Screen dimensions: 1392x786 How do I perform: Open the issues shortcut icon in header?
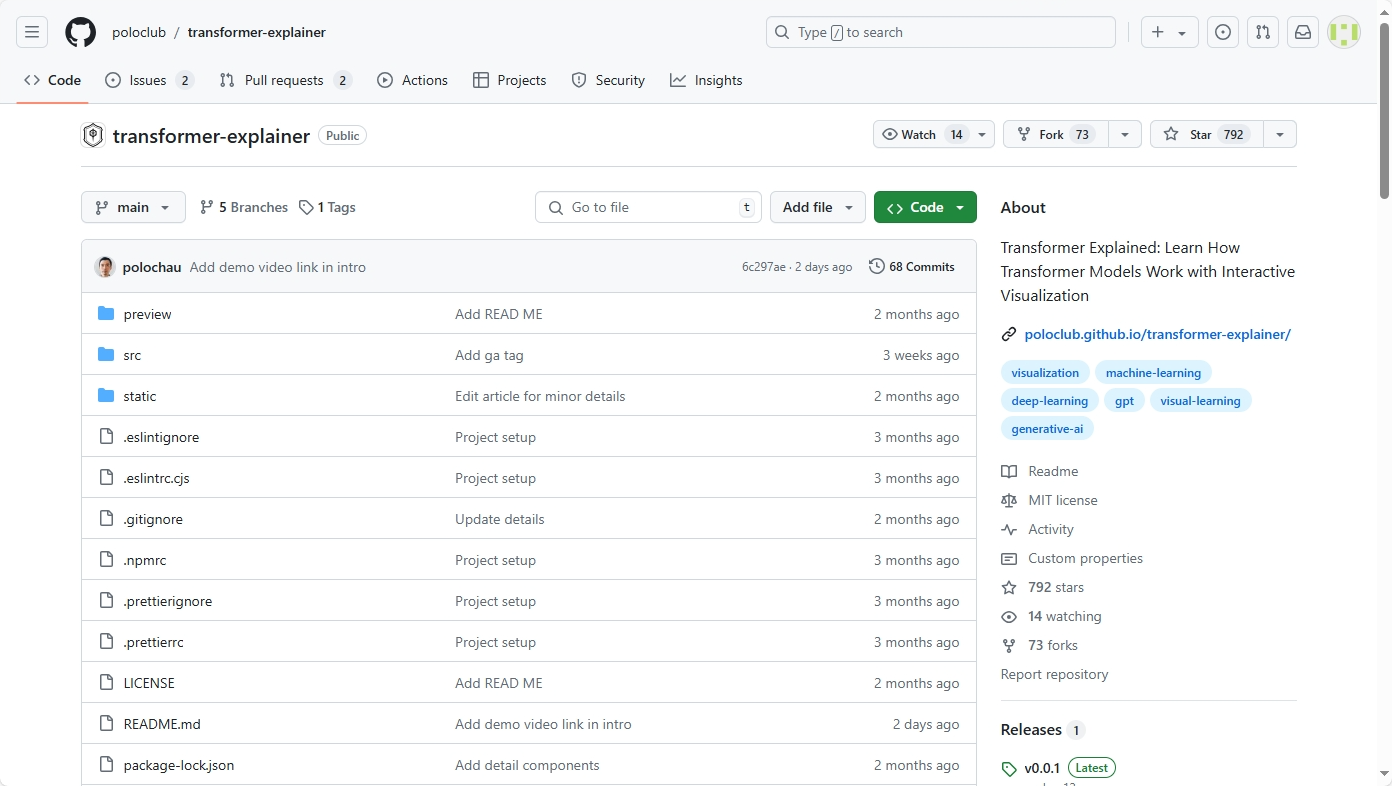[1223, 32]
